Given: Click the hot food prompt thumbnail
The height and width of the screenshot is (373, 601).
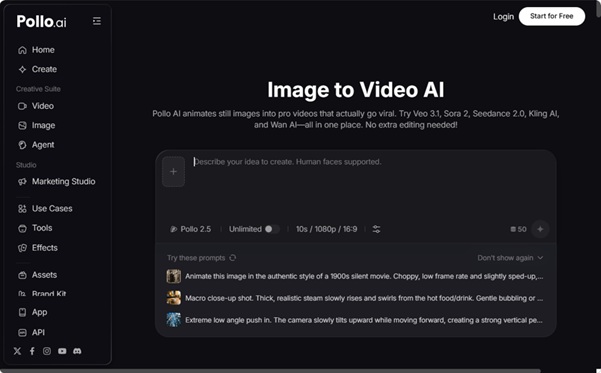Looking at the screenshot, I should pyautogui.click(x=174, y=298).
